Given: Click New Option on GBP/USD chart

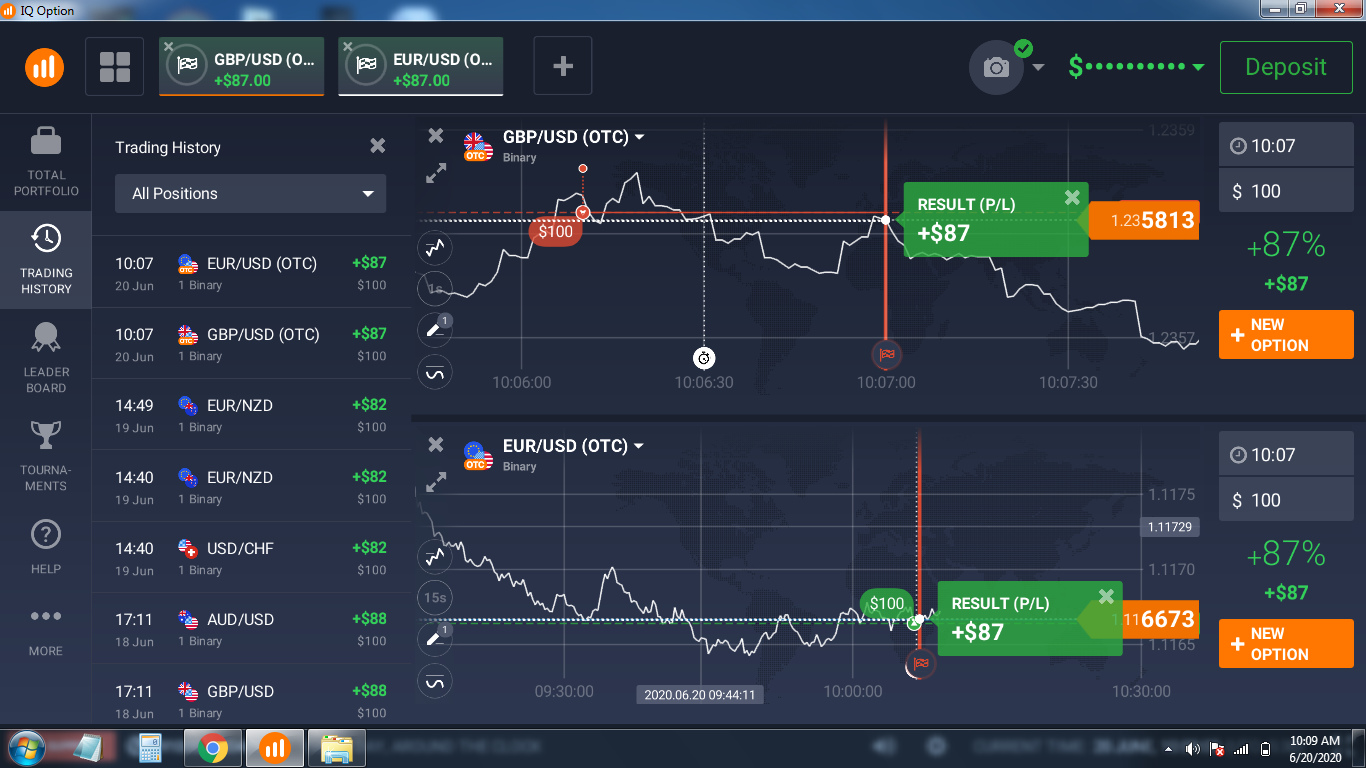Looking at the screenshot, I should coord(1285,335).
